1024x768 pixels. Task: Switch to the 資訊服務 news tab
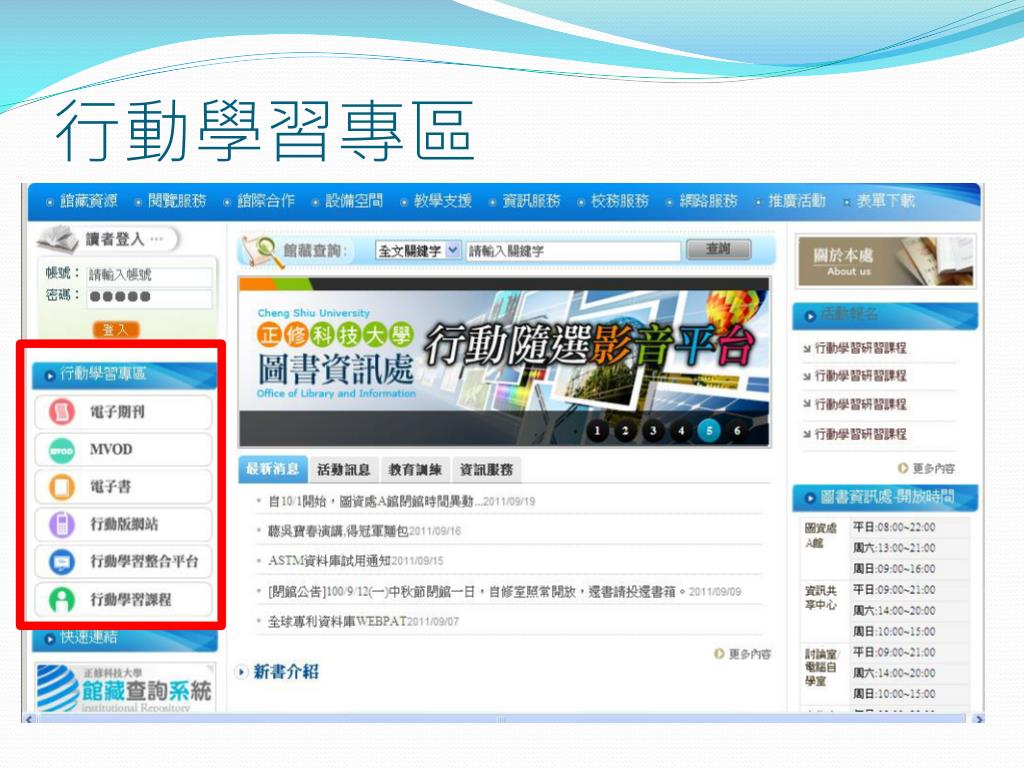(x=487, y=470)
